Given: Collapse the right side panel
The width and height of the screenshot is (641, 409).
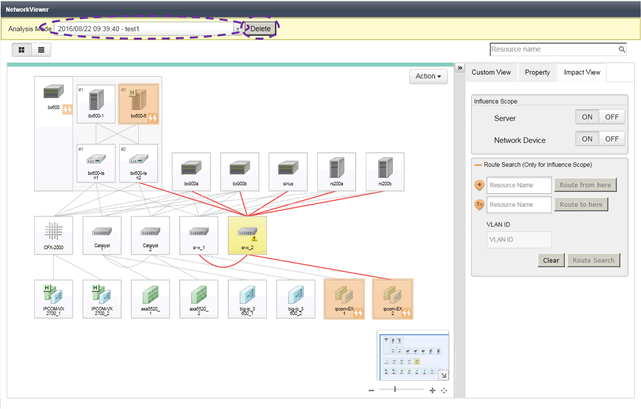Looking at the screenshot, I should click(459, 69).
